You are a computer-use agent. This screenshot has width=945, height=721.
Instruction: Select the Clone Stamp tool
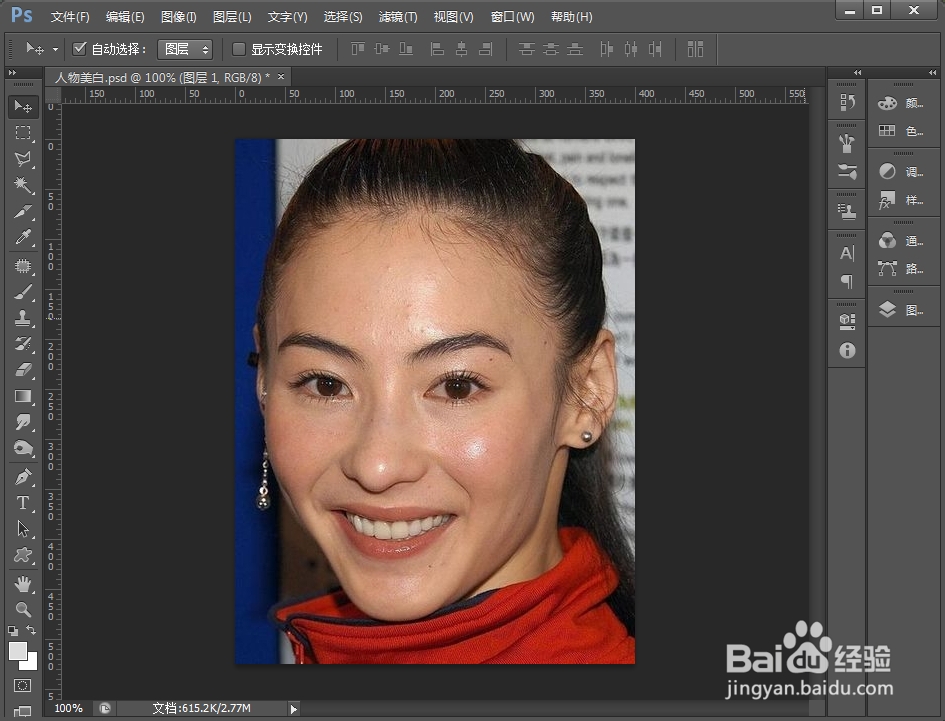click(23, 318)
